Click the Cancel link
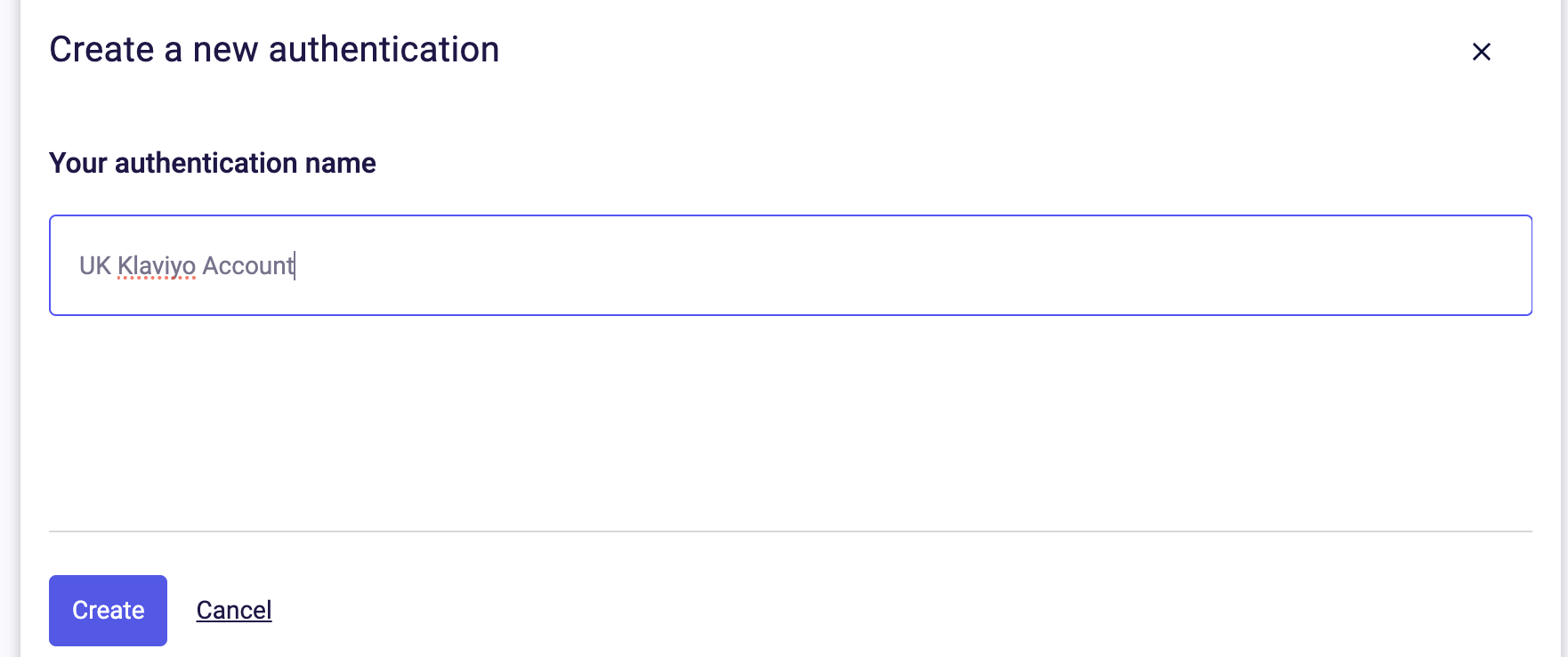This screenshot has height=657, width=1568. 234,610
